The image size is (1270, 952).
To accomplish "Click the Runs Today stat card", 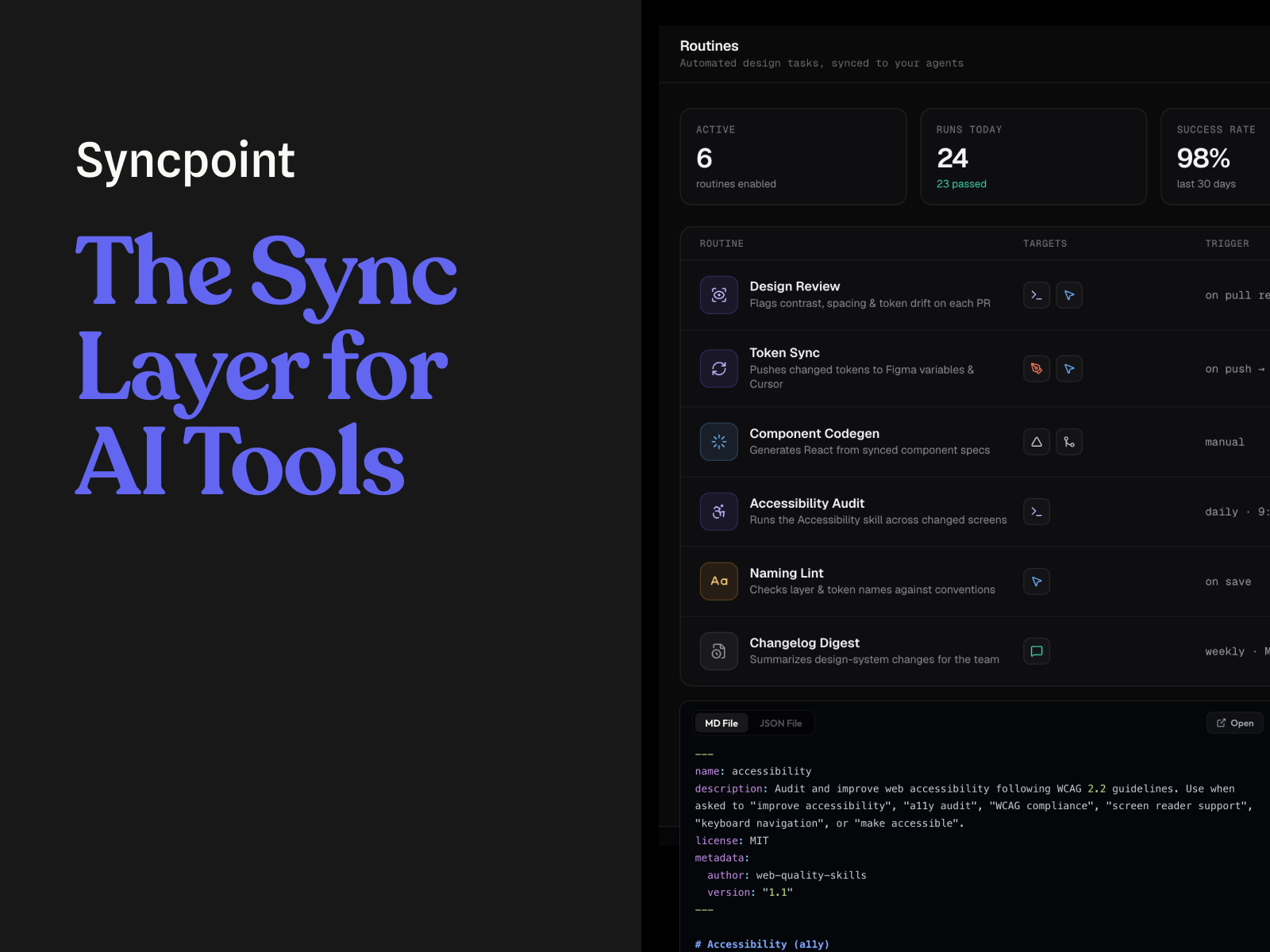I will click(1033, 156).
